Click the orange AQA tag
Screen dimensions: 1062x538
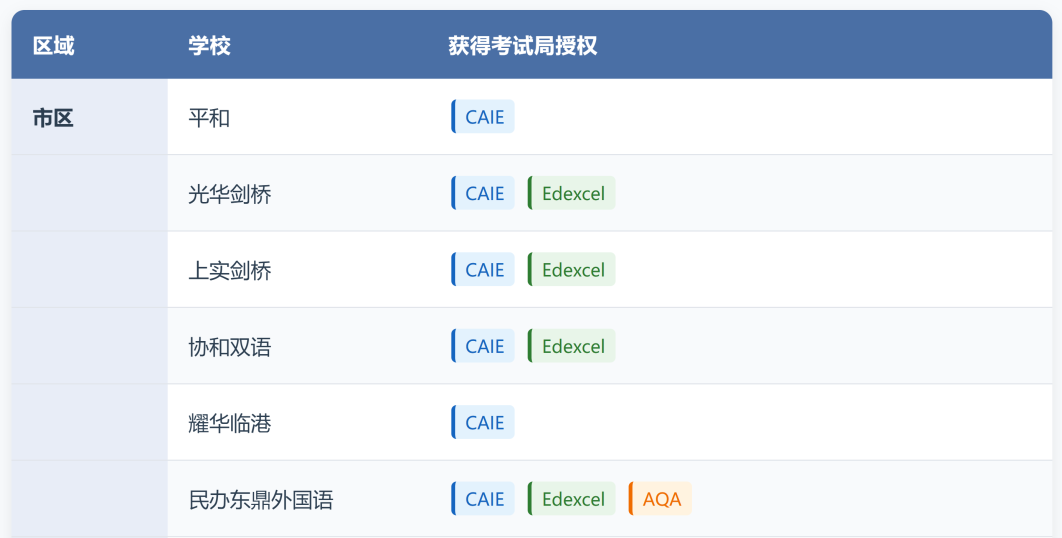661,499
